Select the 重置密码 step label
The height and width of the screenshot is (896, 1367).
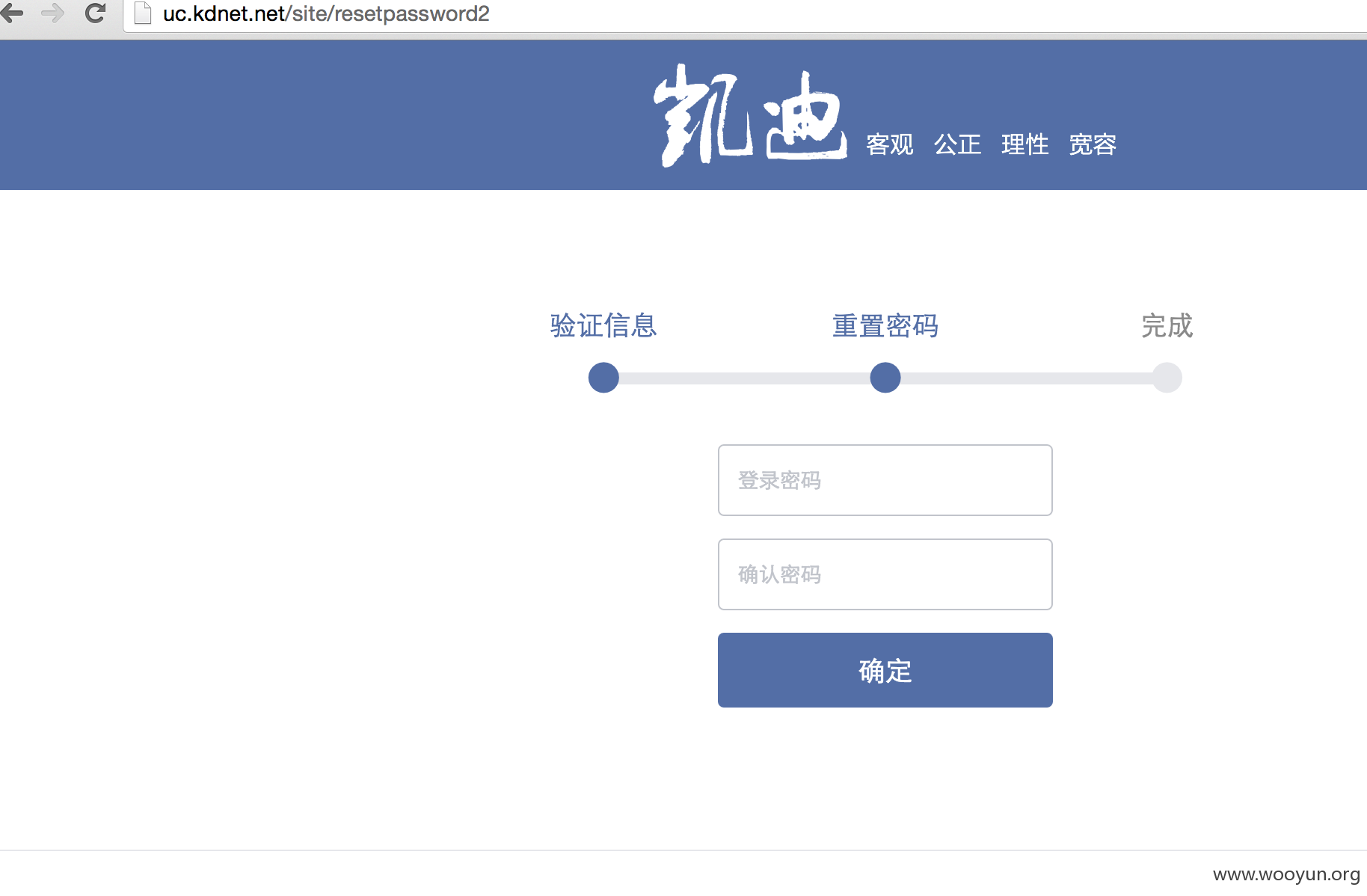pos(885,326)
